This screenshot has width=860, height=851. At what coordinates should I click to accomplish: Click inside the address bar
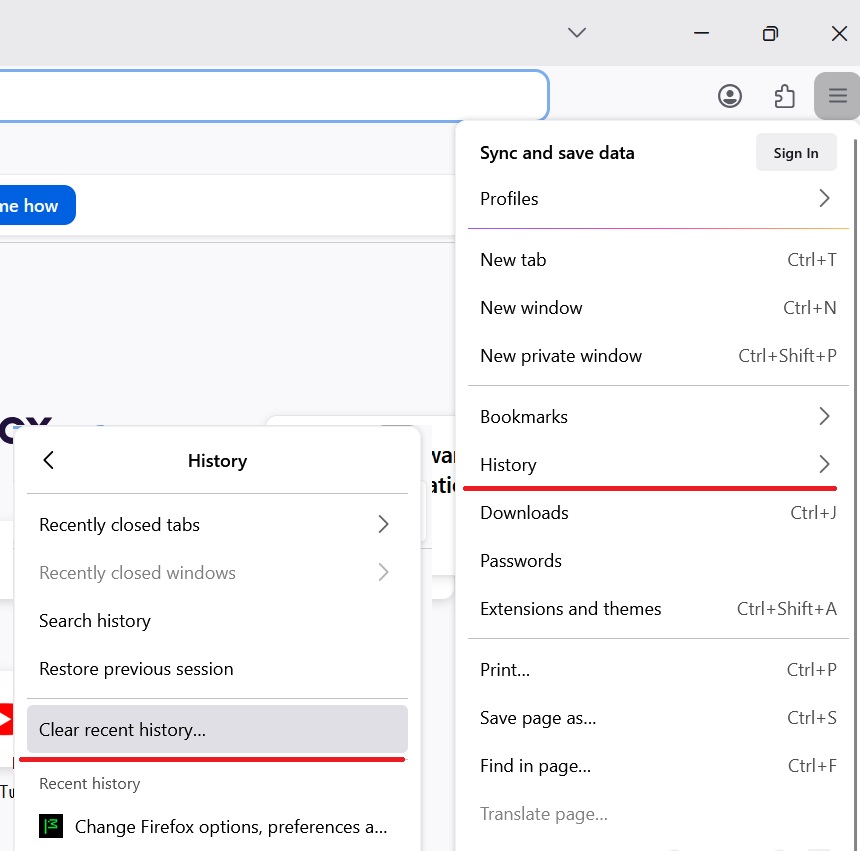pyautogui.click(x=270, y=95)
